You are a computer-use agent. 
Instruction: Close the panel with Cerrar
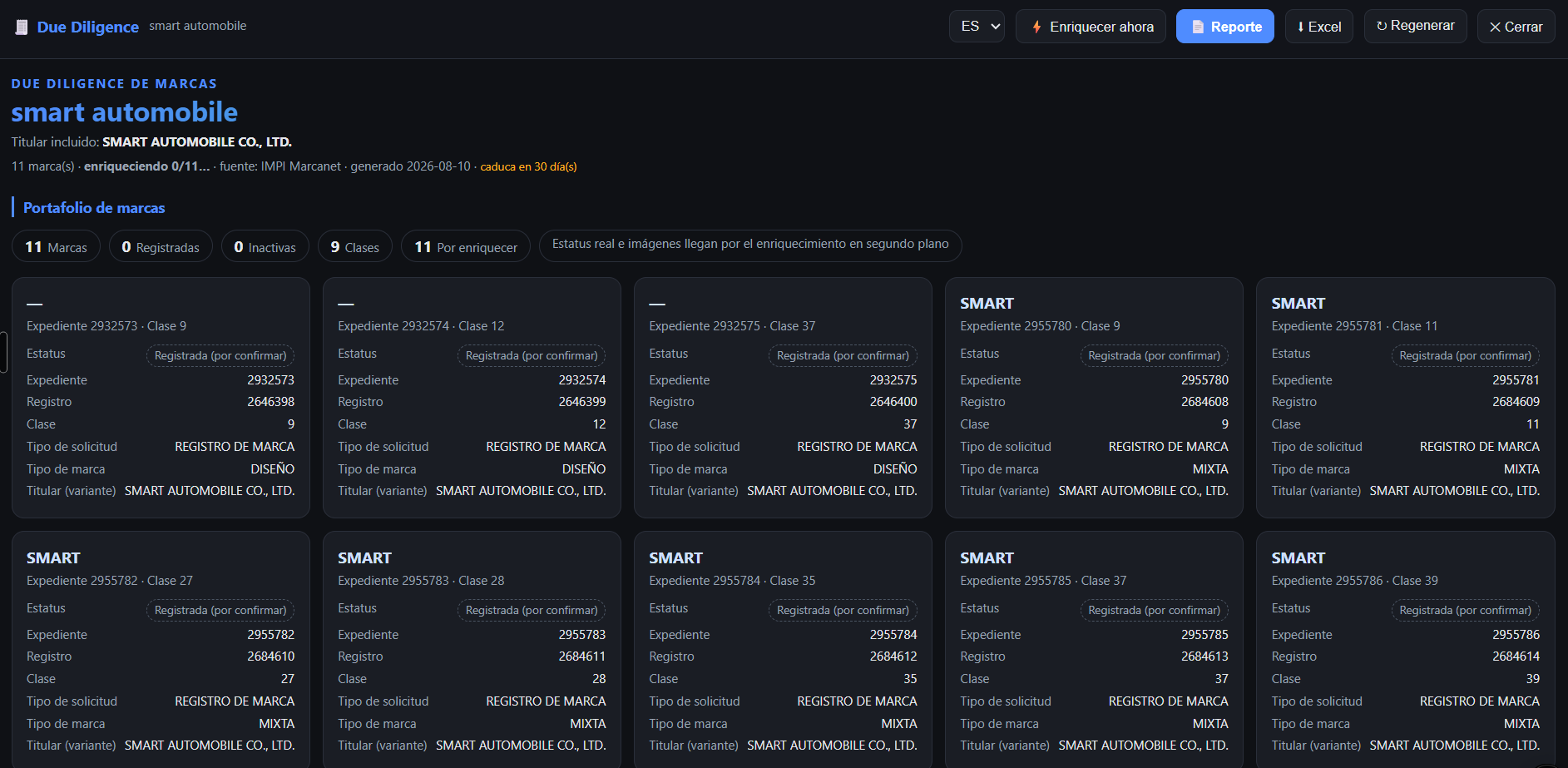coord(1516,27)
